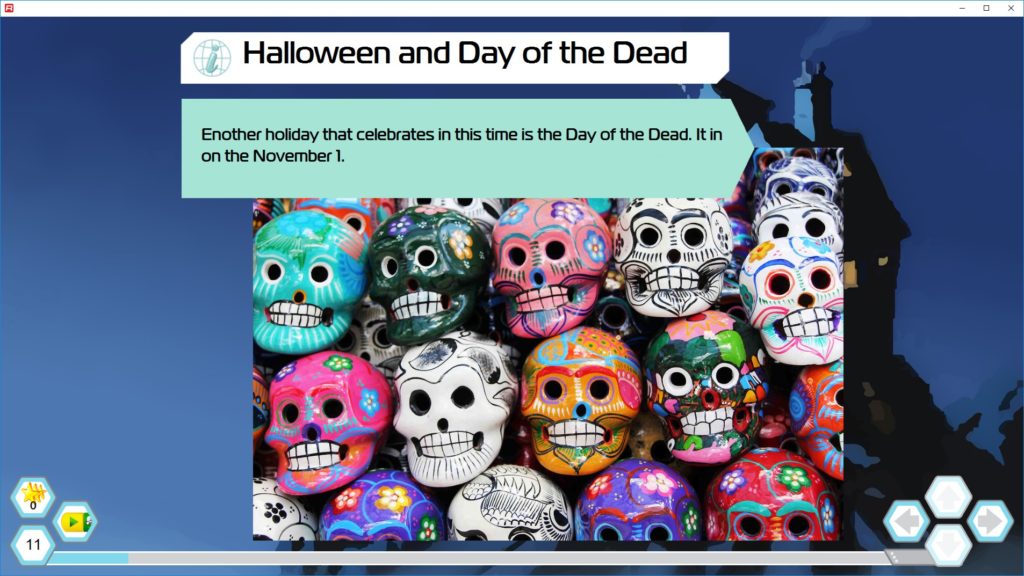1024x576 pixels.
Task: Click the 'Halloween and Day of the Dead' title
Action: click(464, 53)
